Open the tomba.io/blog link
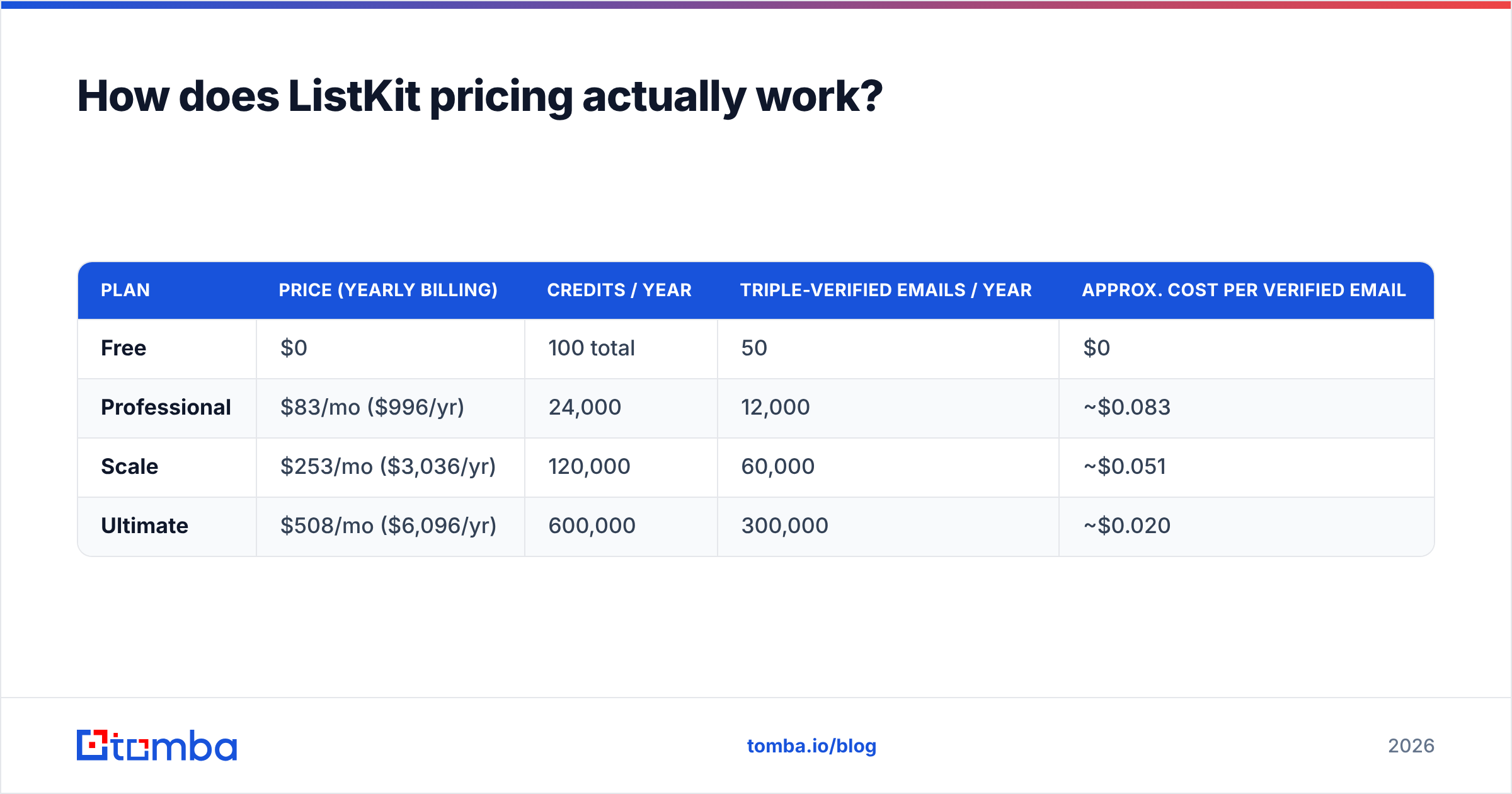Screen dimensions: 1512x794 click(x=811, y=746)
